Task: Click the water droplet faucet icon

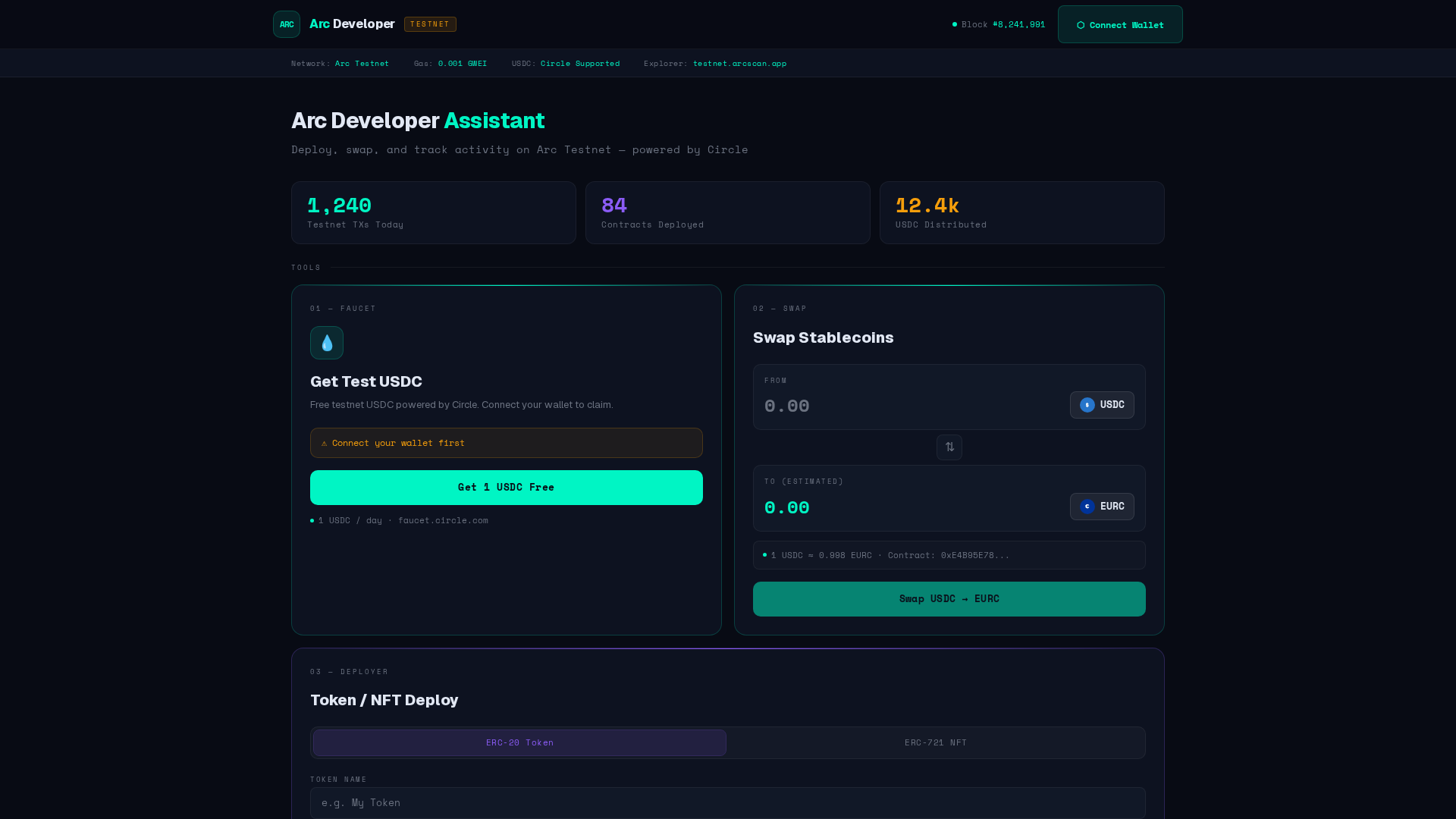Action: (327, 343)
